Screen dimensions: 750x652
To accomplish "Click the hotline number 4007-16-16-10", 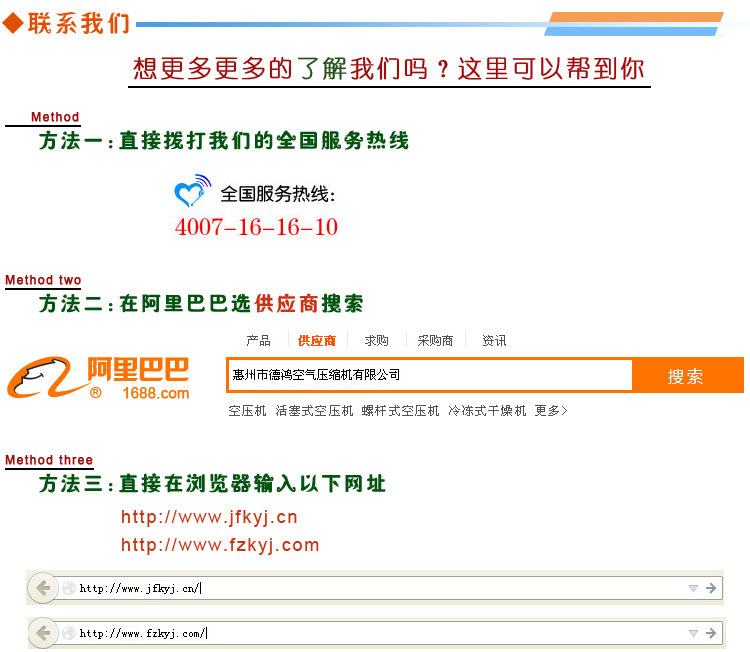I will (x=256, y=227).
